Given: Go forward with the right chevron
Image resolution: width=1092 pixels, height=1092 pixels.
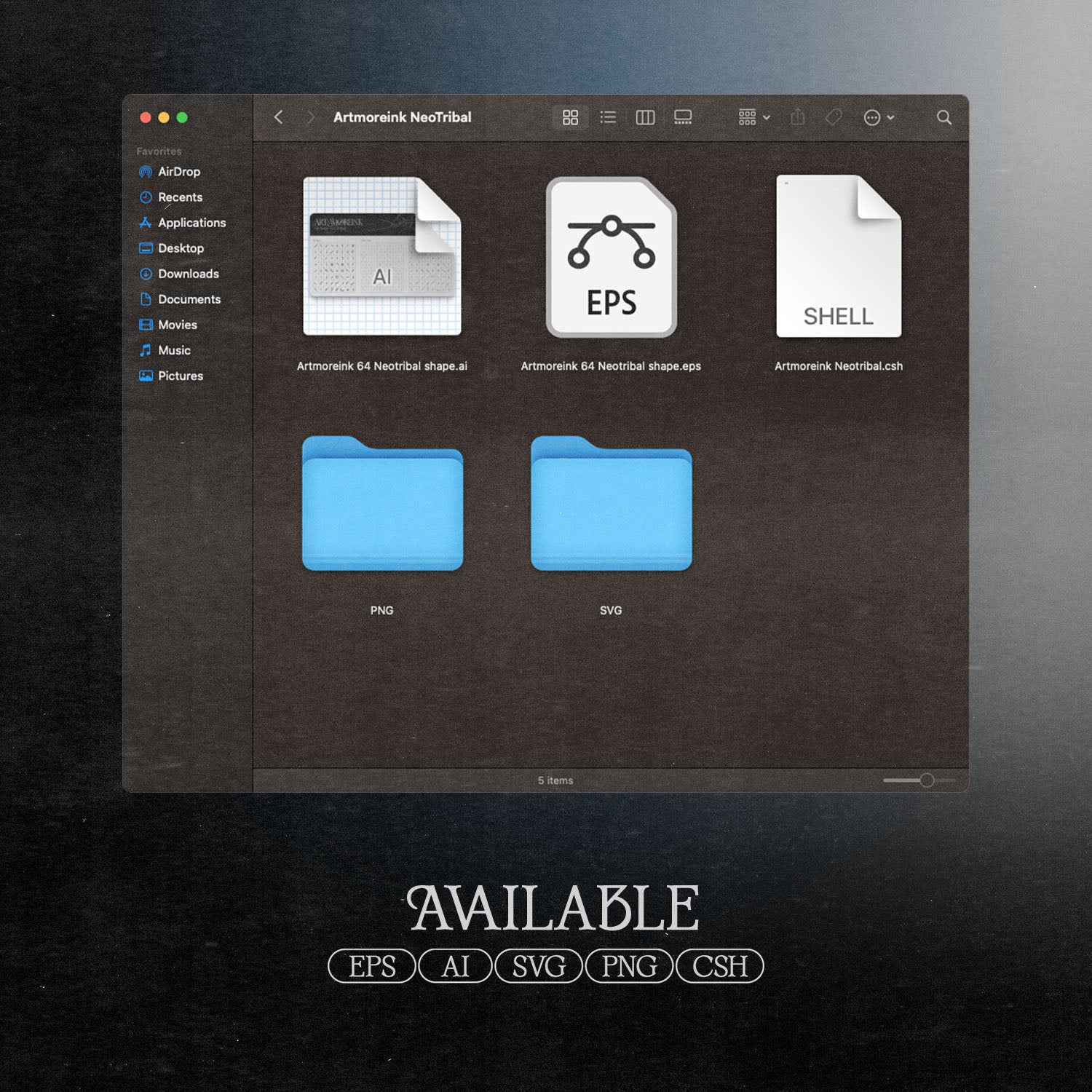Looking at the screenshot, I should point(310,117).
